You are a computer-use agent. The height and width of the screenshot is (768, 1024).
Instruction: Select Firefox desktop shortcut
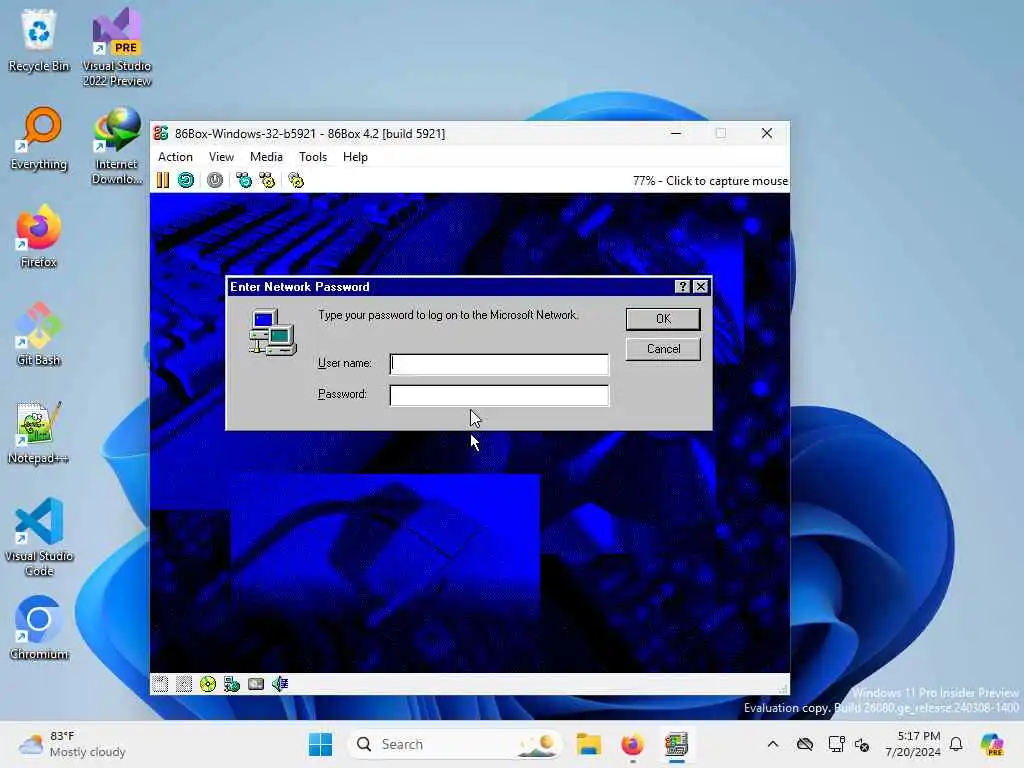pos(39,236)
